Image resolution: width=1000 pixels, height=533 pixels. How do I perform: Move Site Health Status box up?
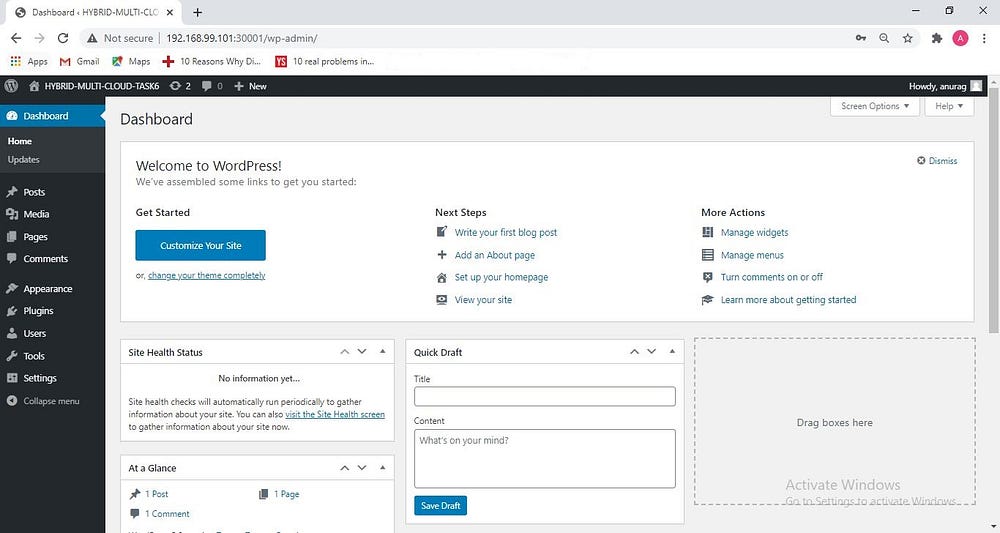(x=344, y=352)
